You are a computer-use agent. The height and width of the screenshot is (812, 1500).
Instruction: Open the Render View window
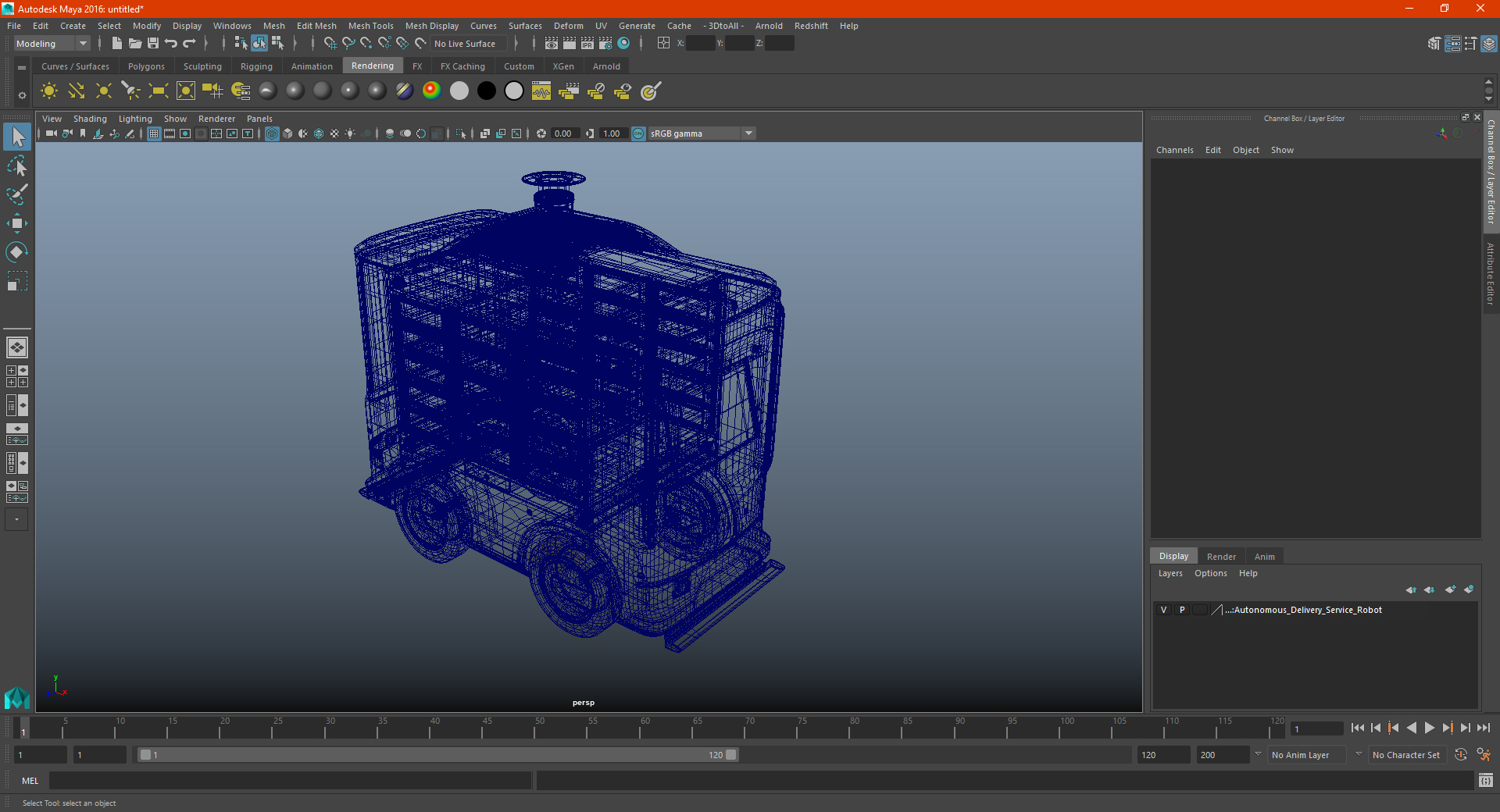tap(552, 44)
